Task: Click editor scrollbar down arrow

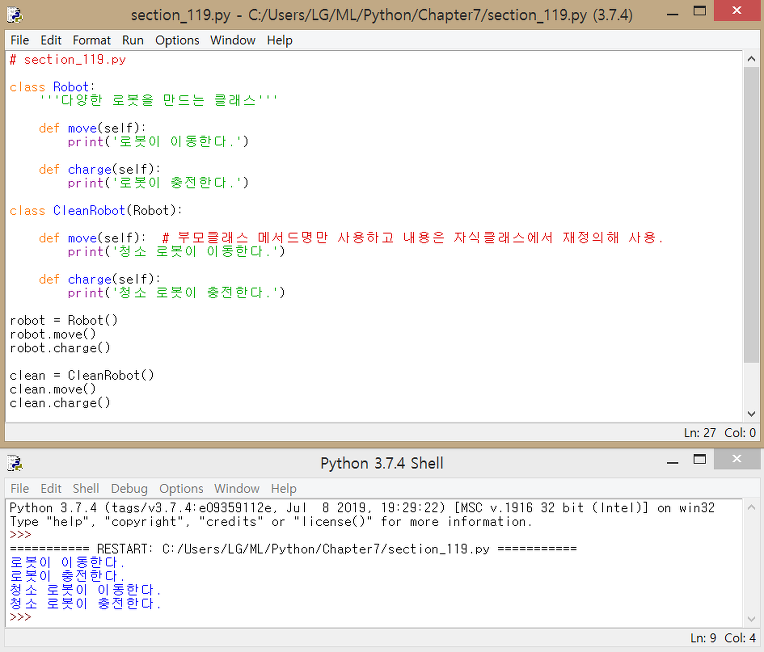Action: point(751,414)
